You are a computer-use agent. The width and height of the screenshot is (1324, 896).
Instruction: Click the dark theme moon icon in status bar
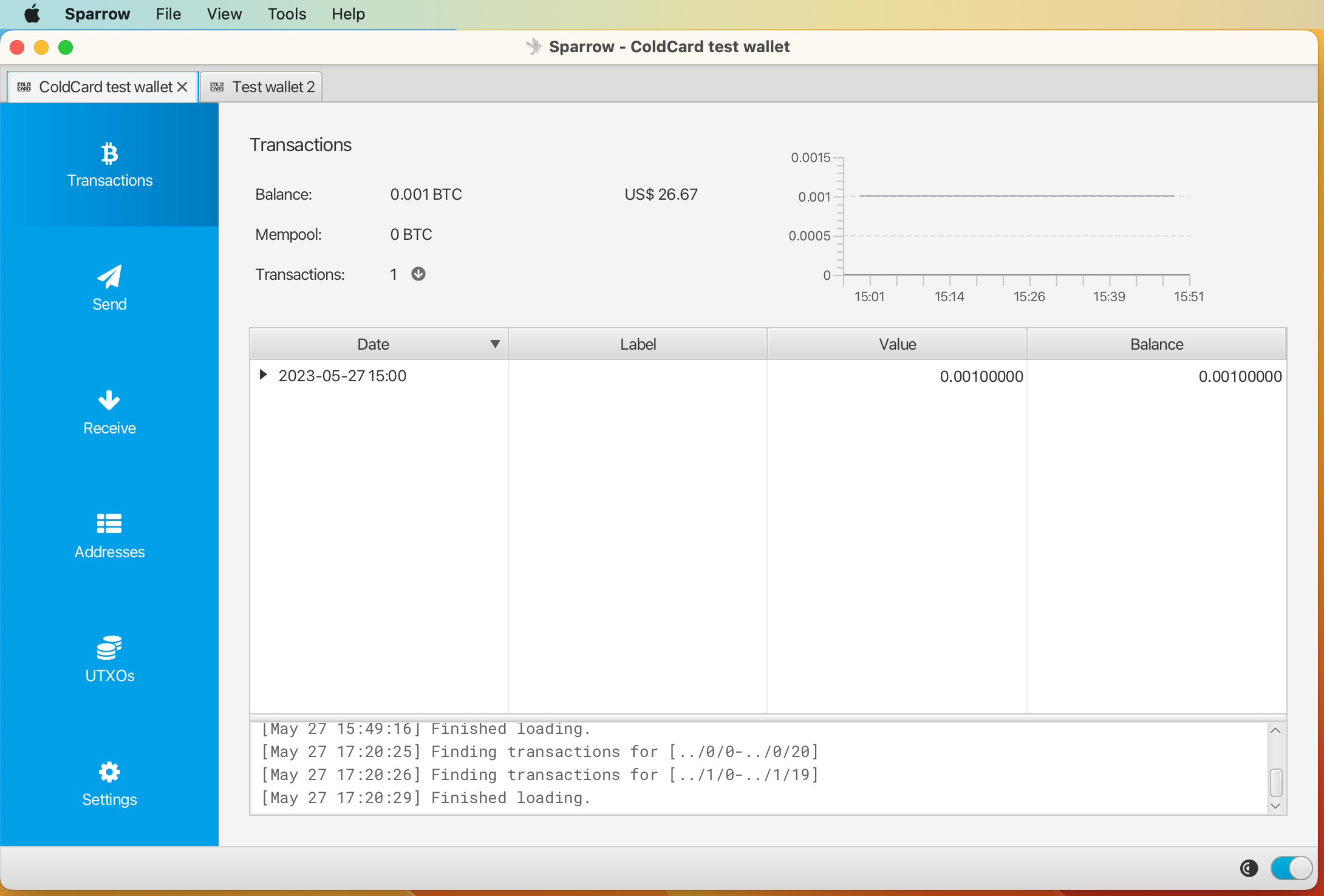tap(1249, 868)
